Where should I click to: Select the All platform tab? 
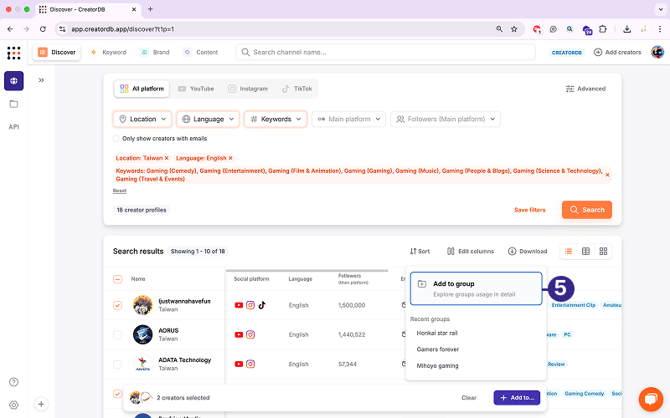[142, 89]
